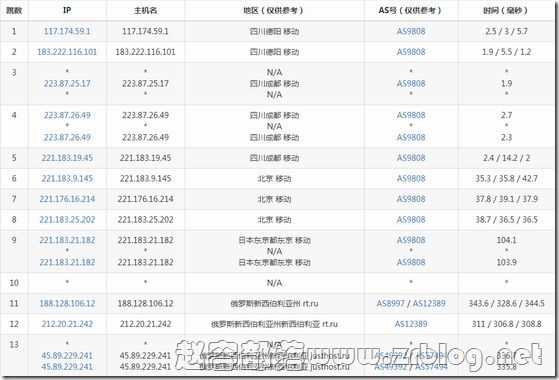Select the time value 2.4 / 14.2 / 2
The width and height of the screenshot is (559, 380).
pos(506,158)
